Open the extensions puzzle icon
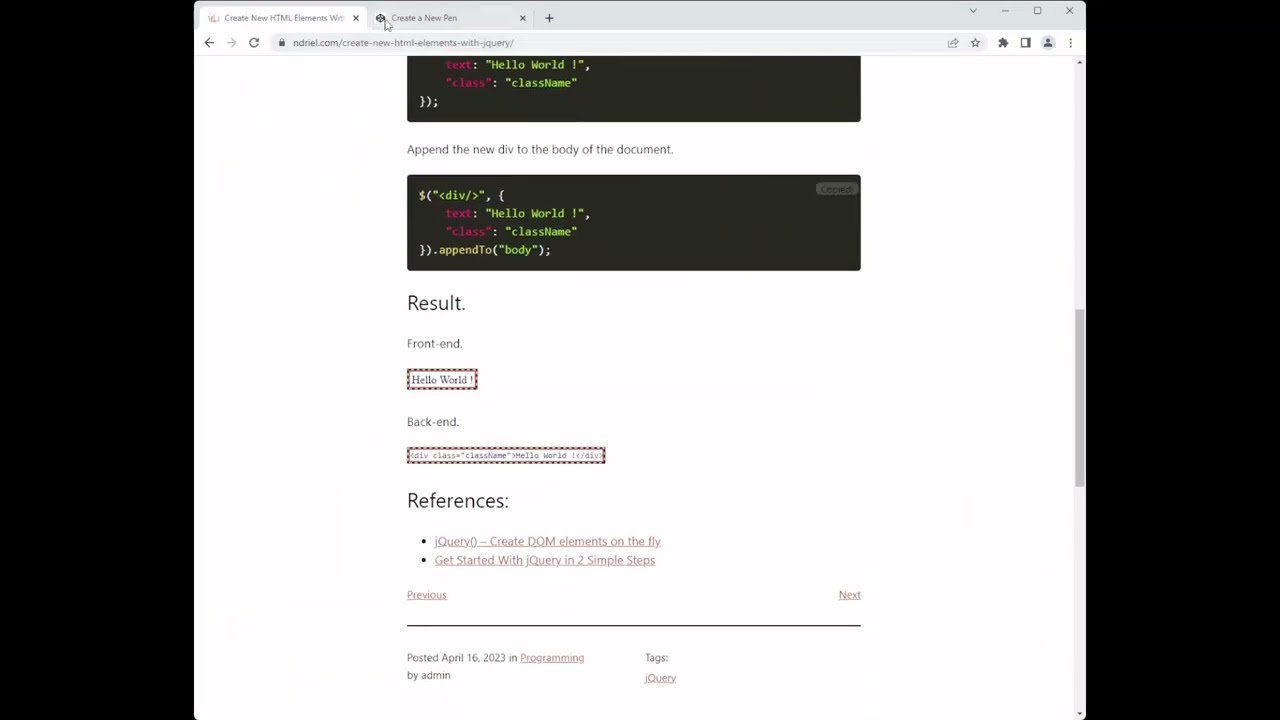Screen dimensions: 1280x720 click(x=1003, y=43)
